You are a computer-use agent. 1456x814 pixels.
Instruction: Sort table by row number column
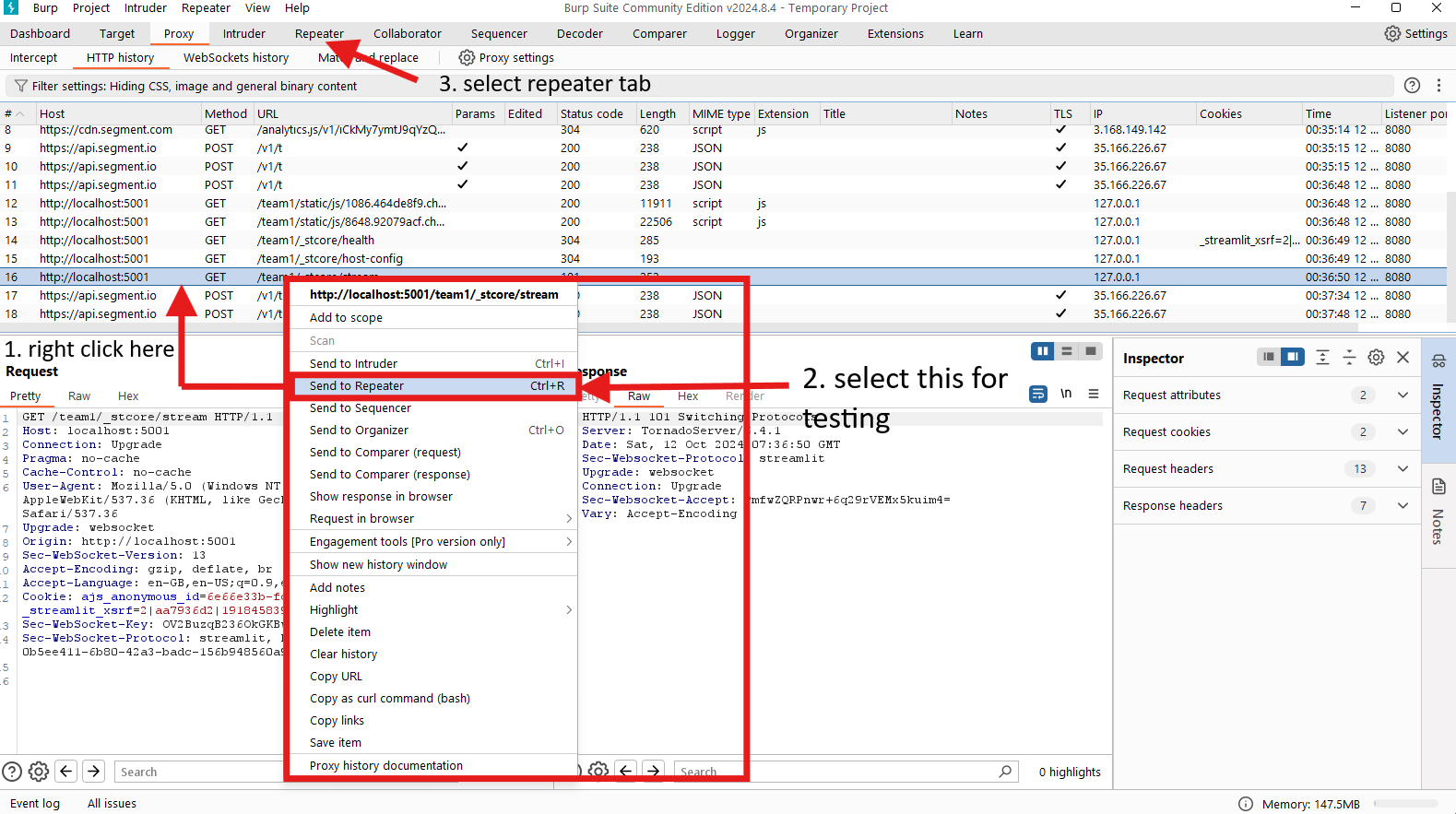[17, 113]
